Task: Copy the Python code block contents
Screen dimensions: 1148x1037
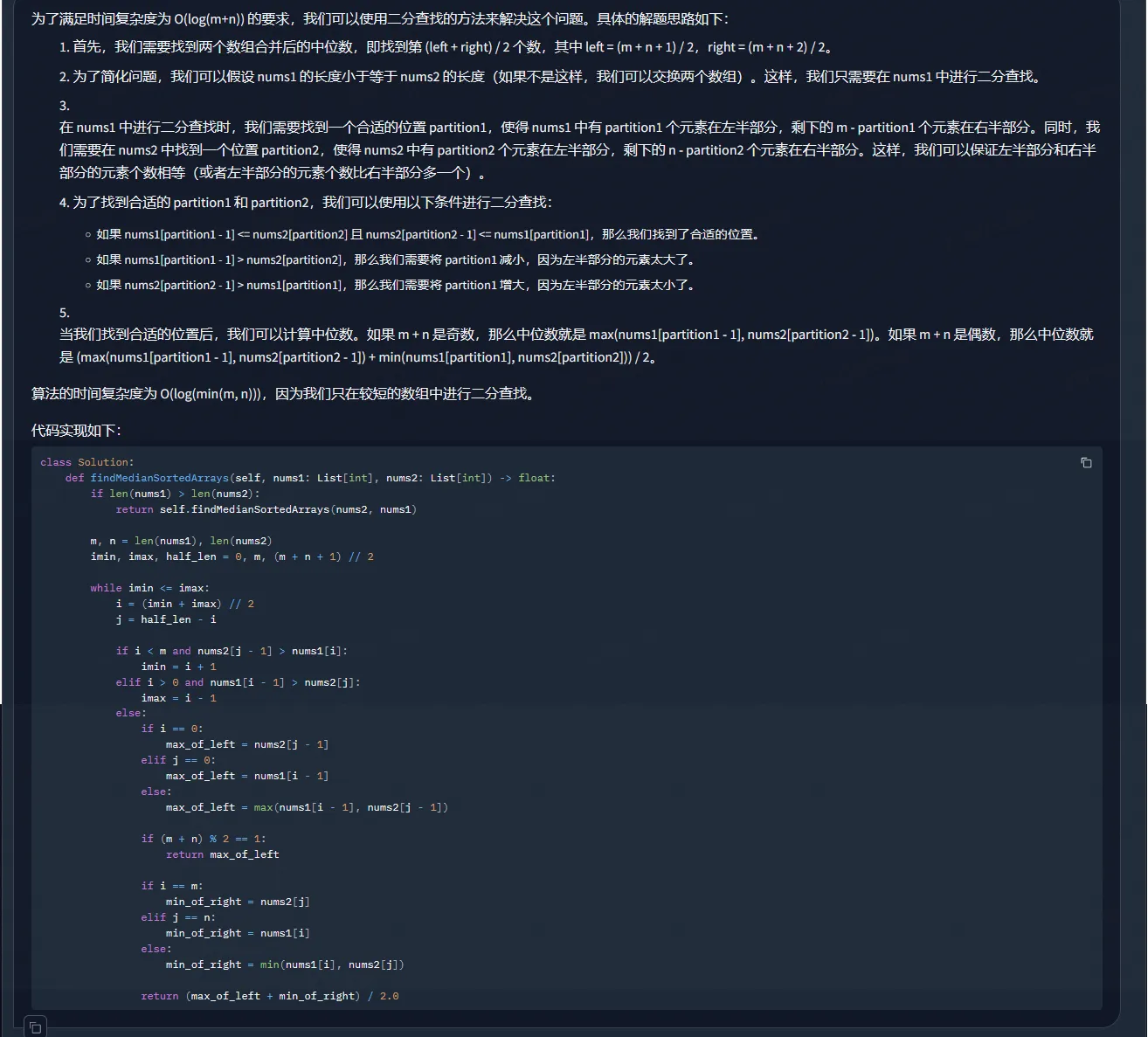Action: click(1086, 462)
